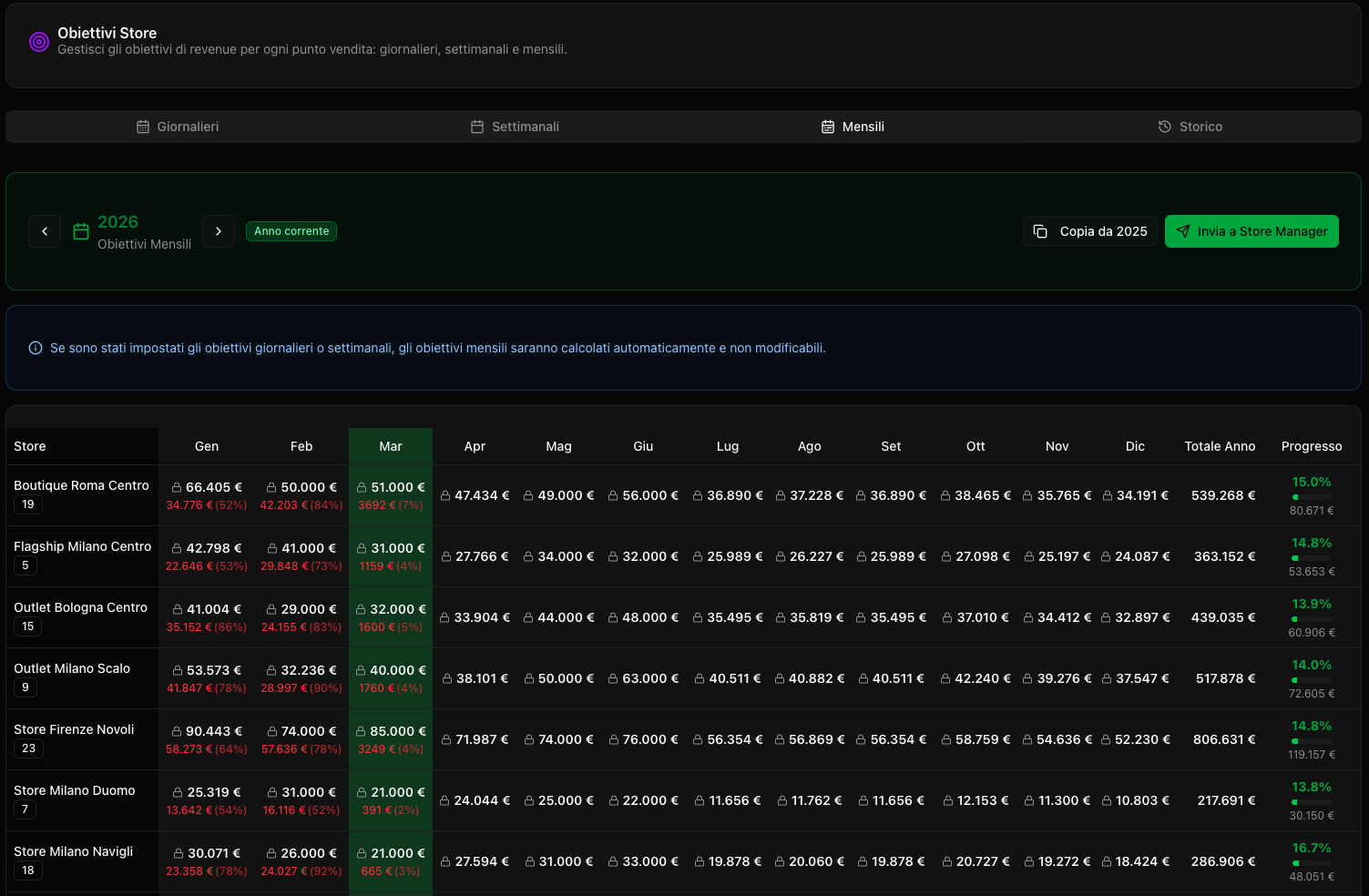Open the Settimanali tab
Image resolution: width=1369 pixels, height=896 pixels.
coord(515,127)
